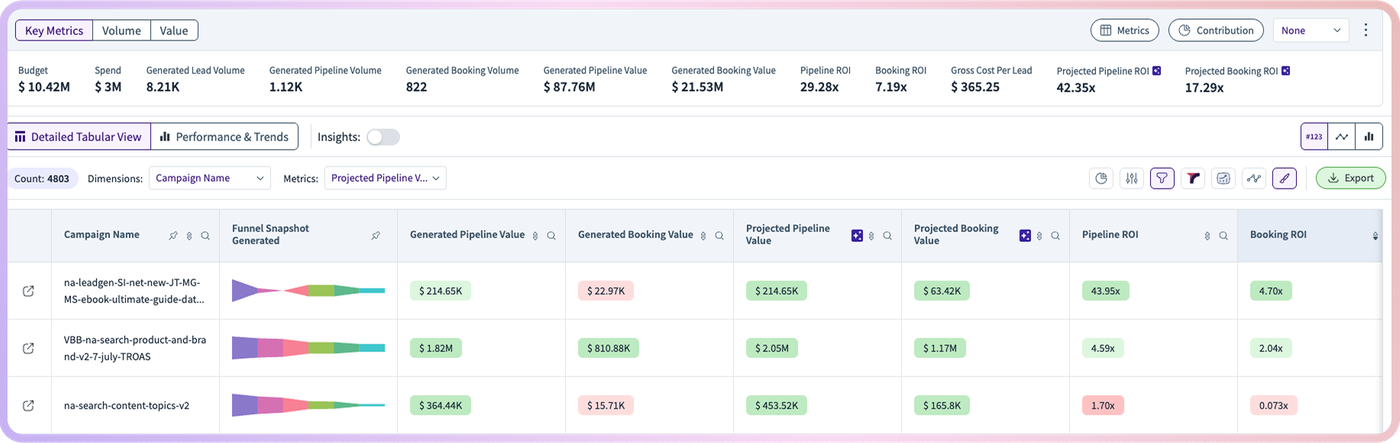The width and height of the screenshot is (1400, 443).
Task: Select the line chart view icon
Action: point(1342,136)
